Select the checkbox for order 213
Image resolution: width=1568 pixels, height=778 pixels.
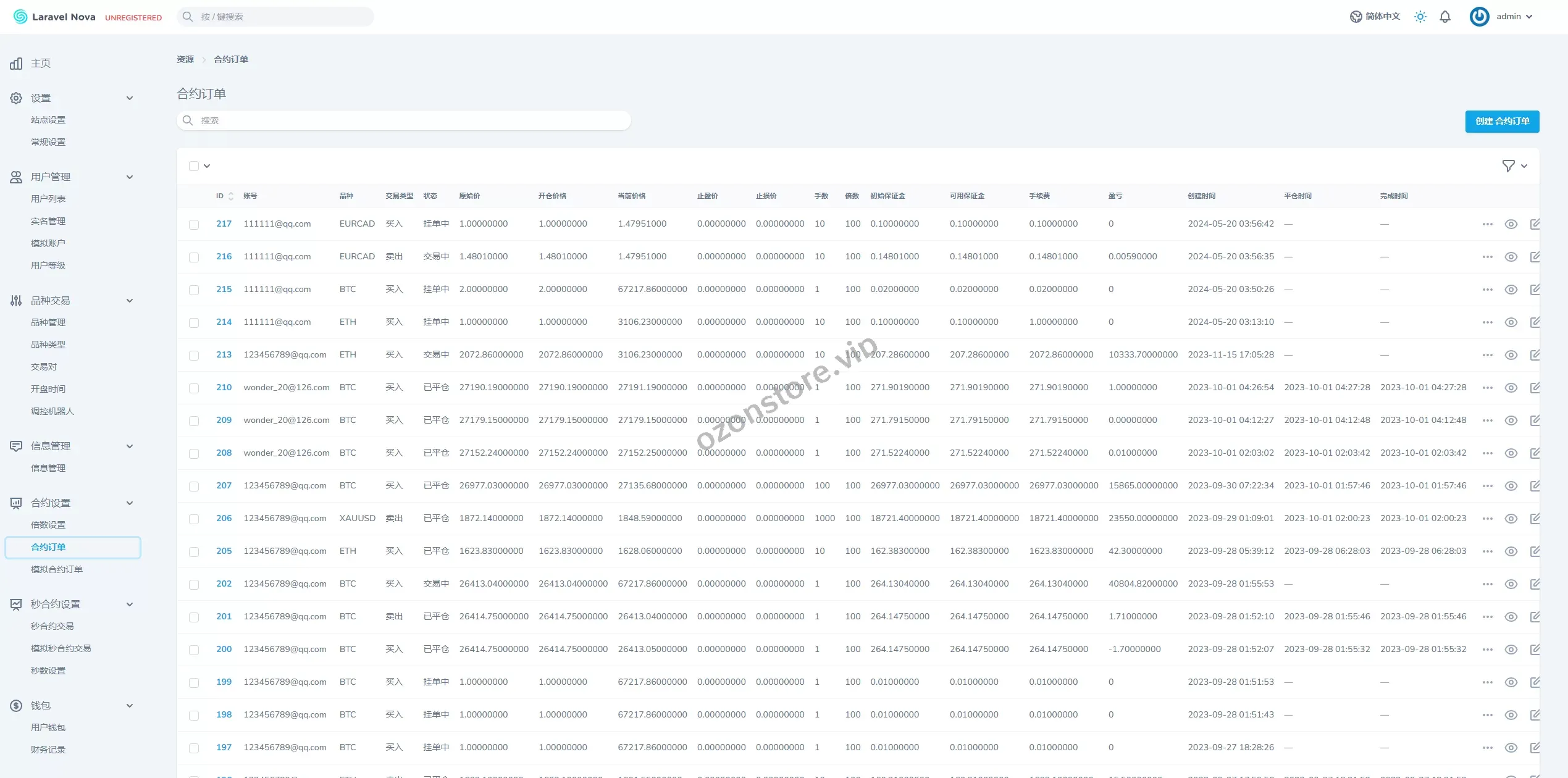pos(194,356)
